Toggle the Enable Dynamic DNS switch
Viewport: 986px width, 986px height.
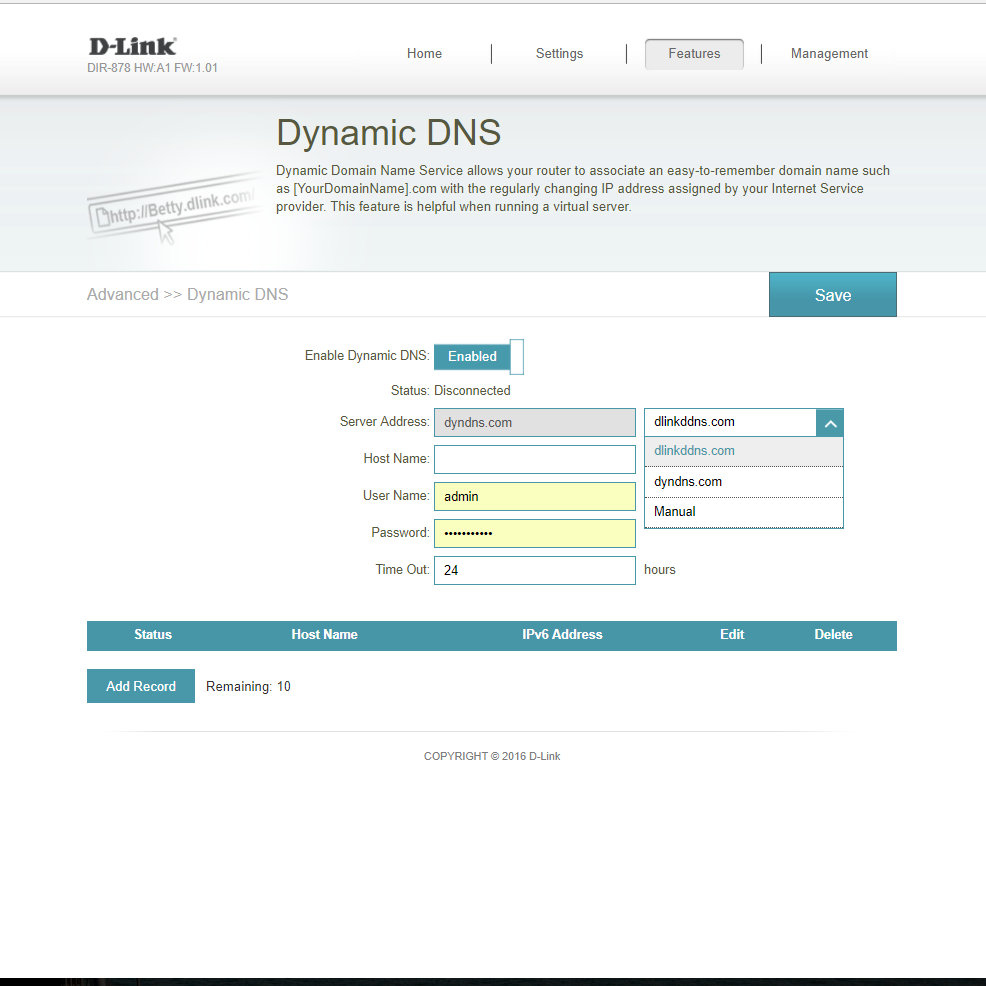coord(478,356)
